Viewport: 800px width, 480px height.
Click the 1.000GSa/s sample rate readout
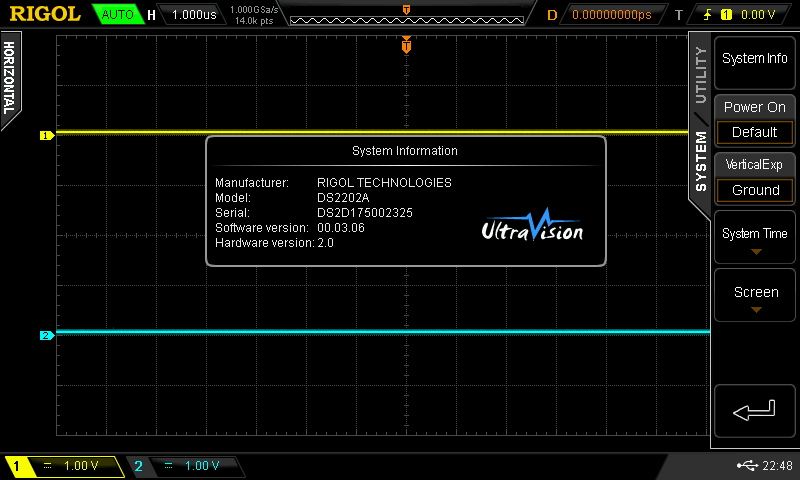254,9
